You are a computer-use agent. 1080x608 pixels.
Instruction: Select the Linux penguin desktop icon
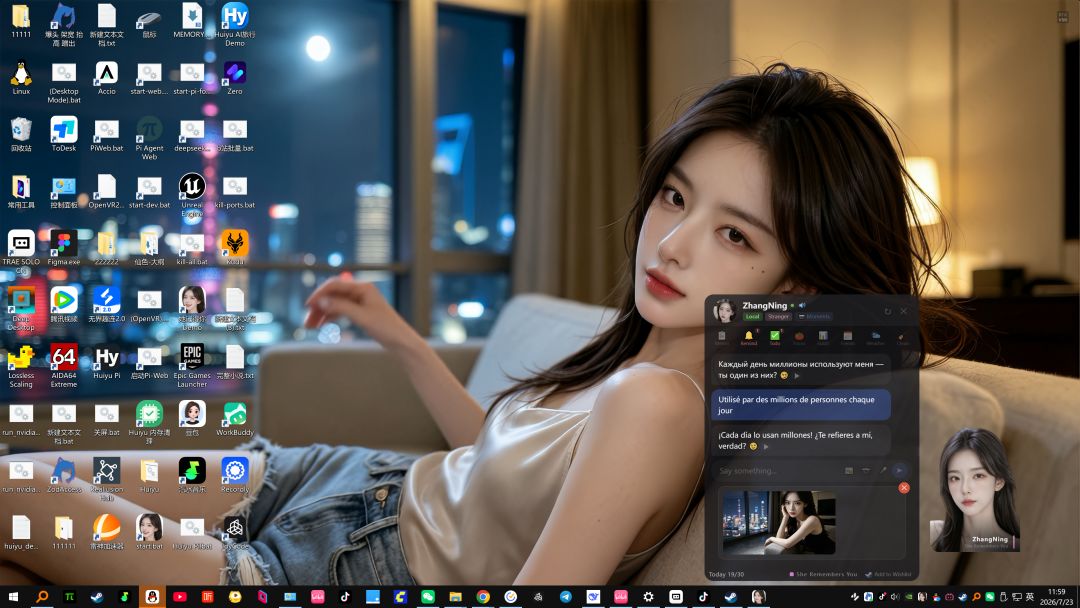tap(21, 78)
